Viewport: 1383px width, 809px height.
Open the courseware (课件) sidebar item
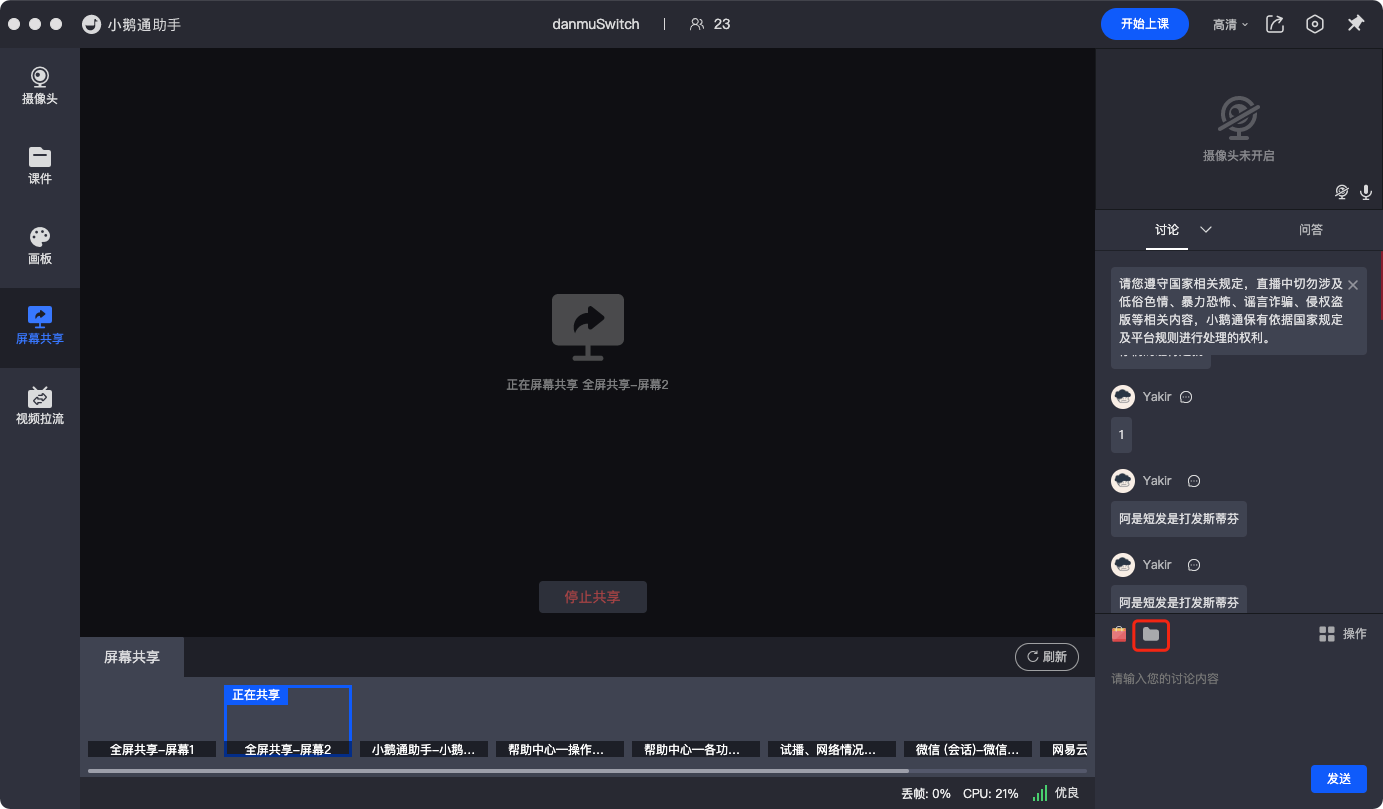click(x=40, y=166)
